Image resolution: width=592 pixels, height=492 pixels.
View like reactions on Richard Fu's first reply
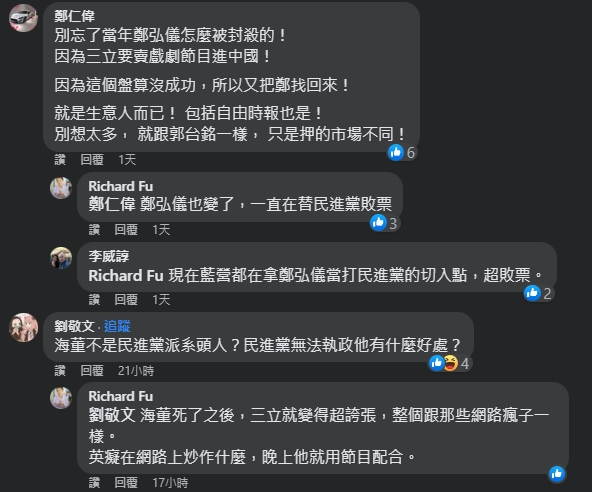[x=378, y=223]
